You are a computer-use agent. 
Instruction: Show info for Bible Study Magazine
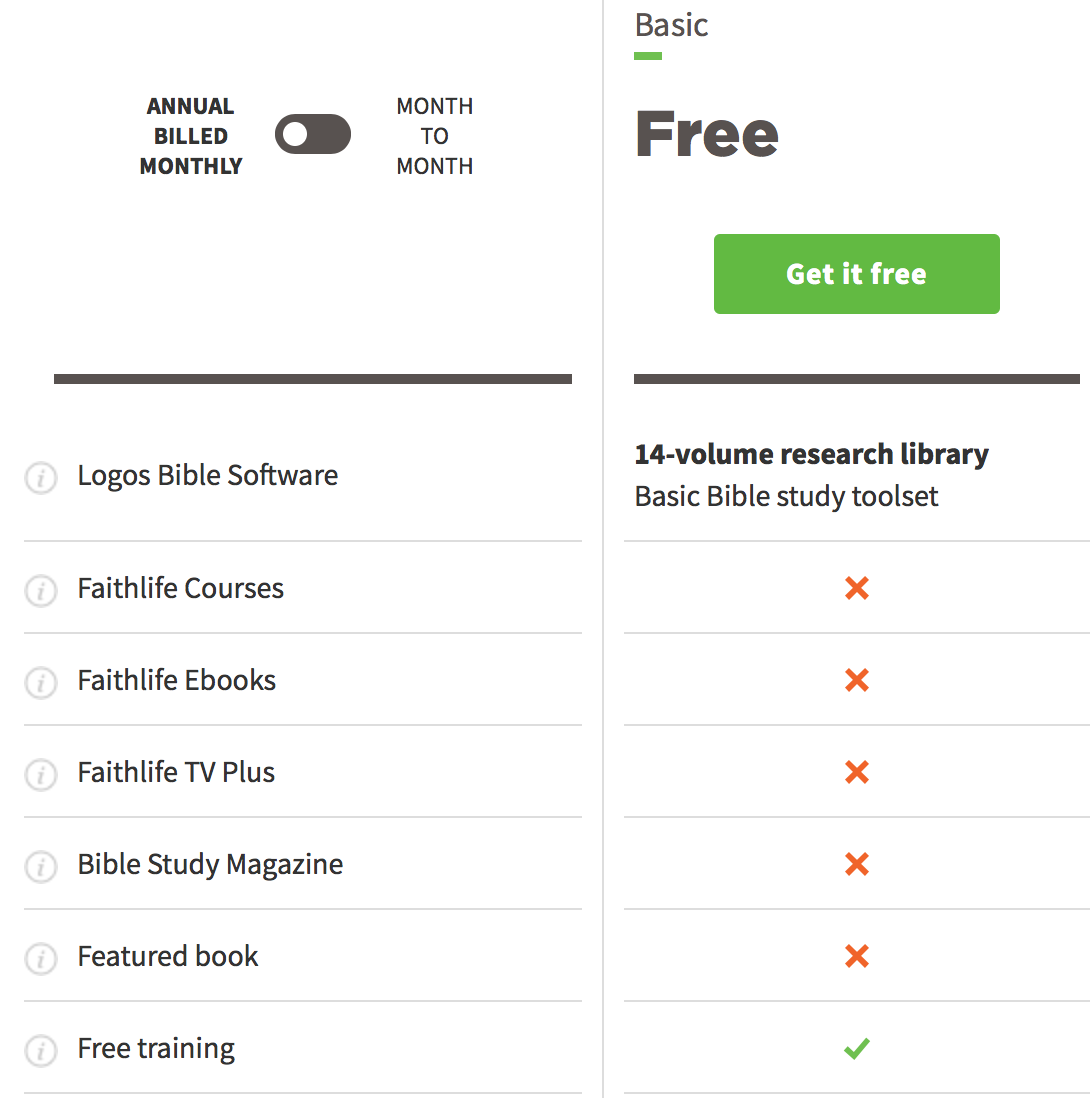[x=40, y=867]
